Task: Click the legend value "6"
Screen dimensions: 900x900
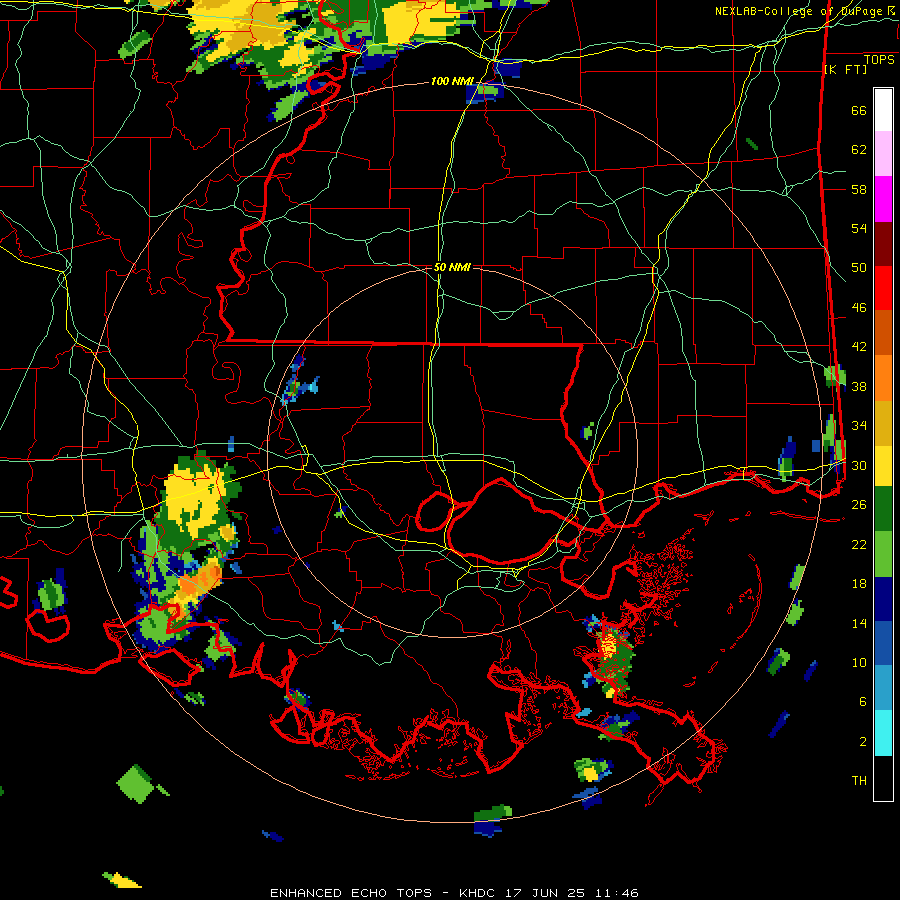Action: point(863,701)
